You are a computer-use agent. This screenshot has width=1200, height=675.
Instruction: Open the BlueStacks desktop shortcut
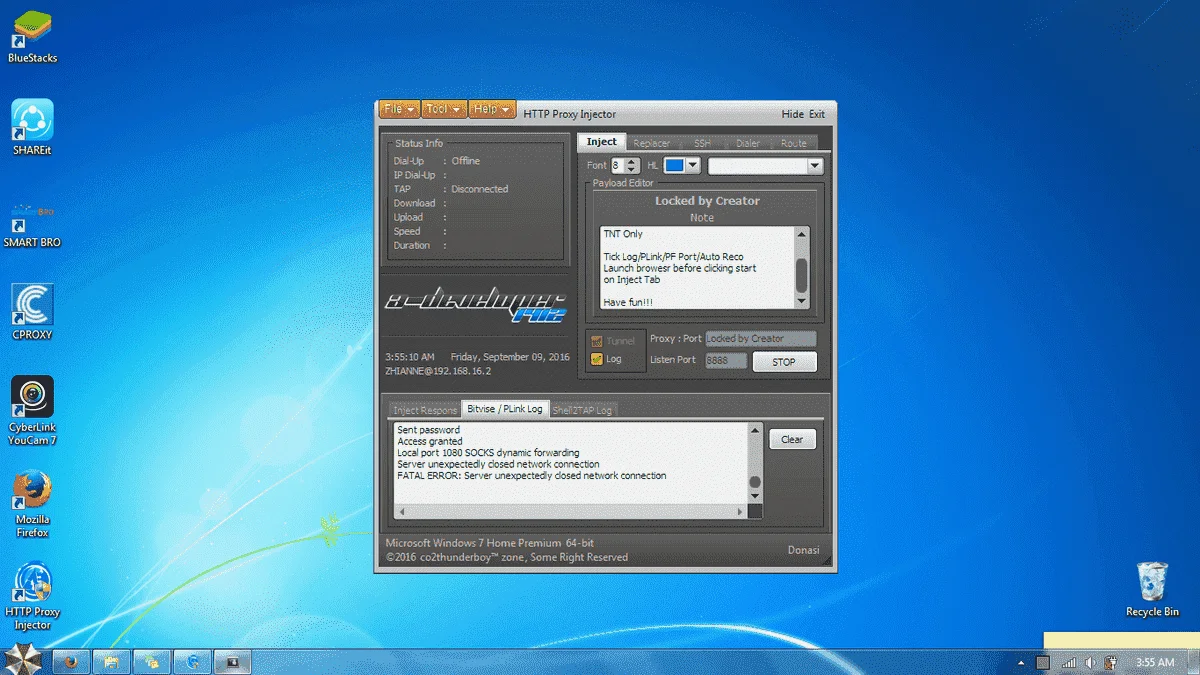point(32,35)
